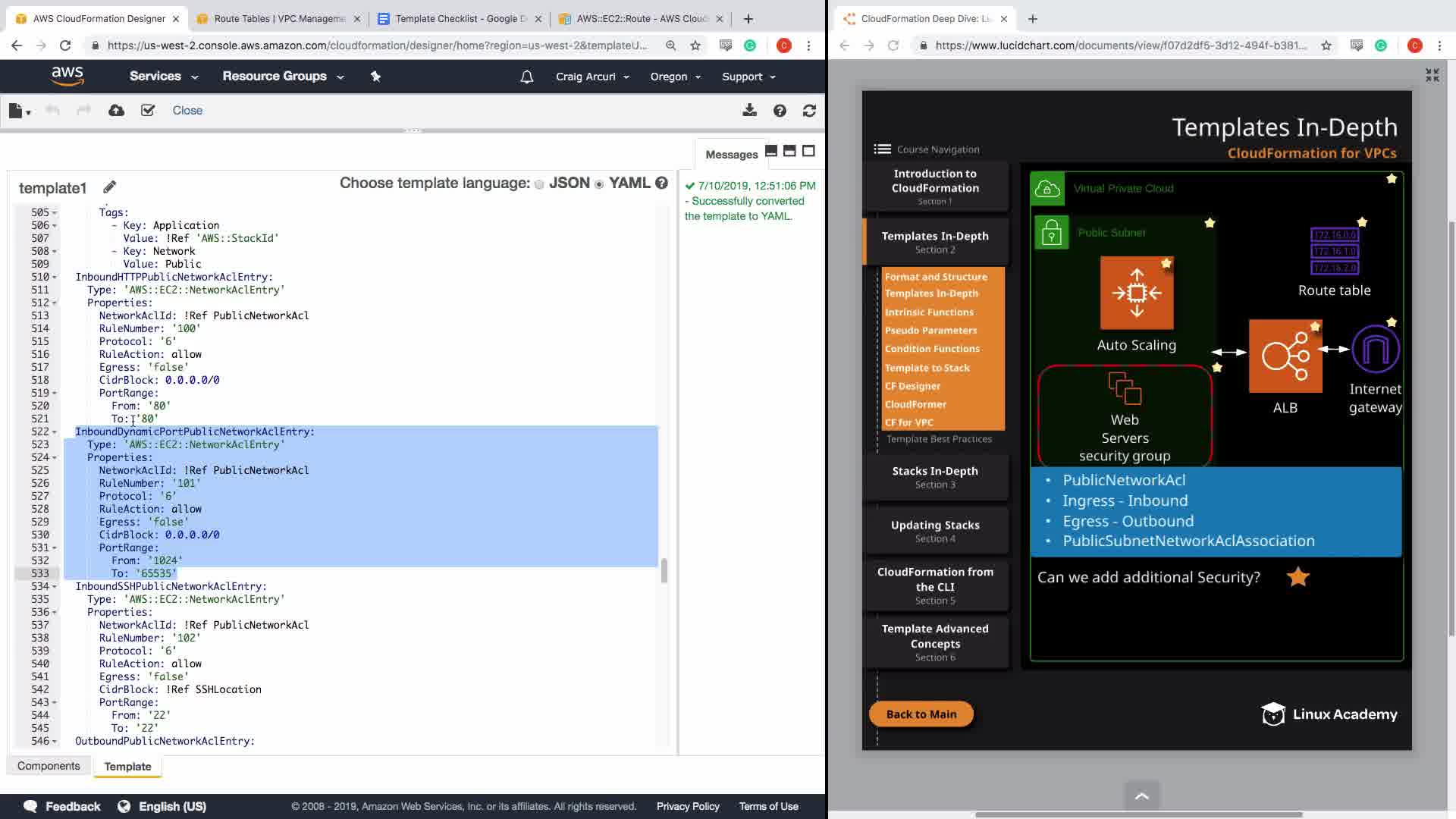Click the upload template cloud icon
1456x819 pixels.
[x=116, y=111]
